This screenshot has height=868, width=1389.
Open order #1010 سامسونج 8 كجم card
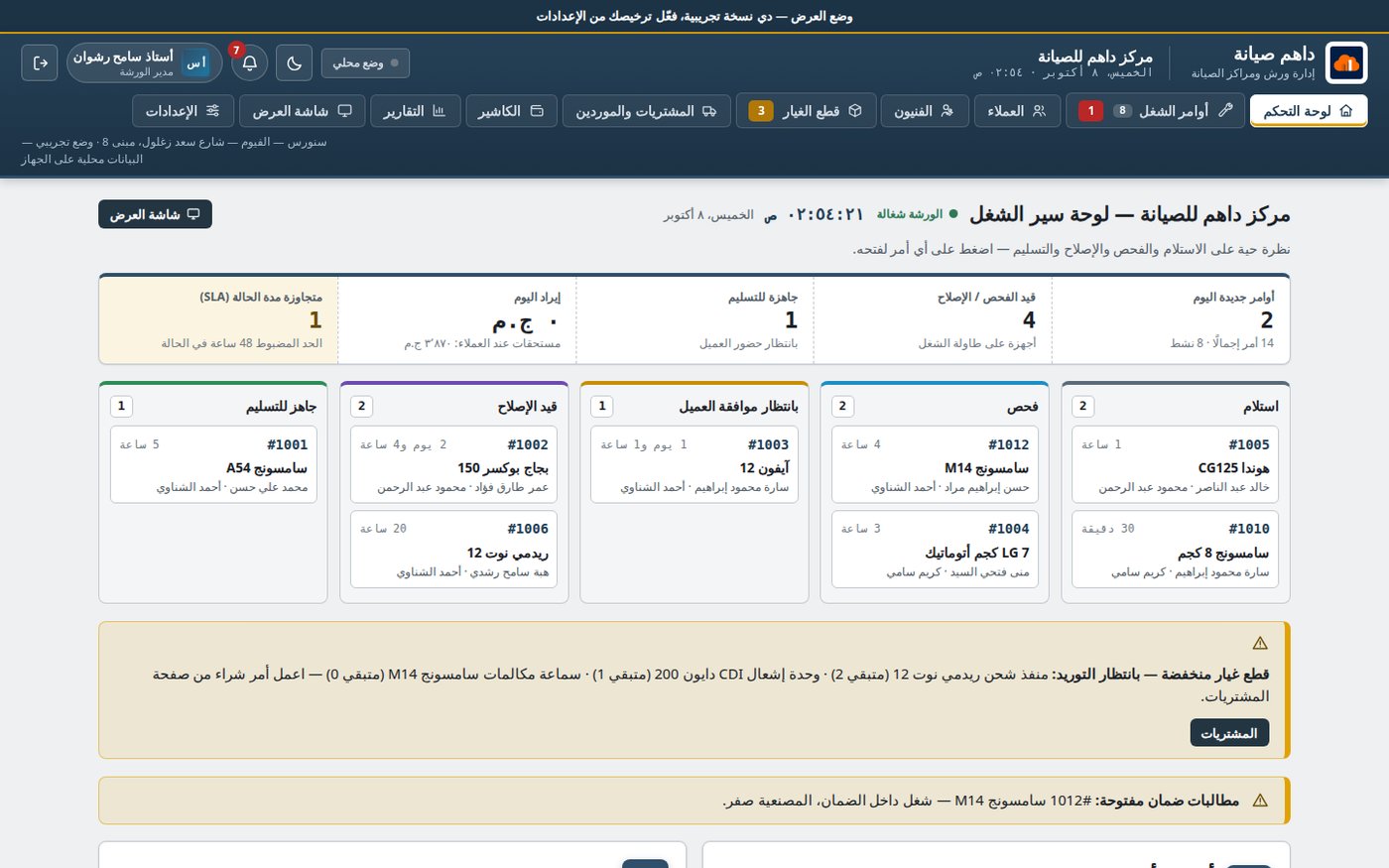click(x=1176, y=549)
